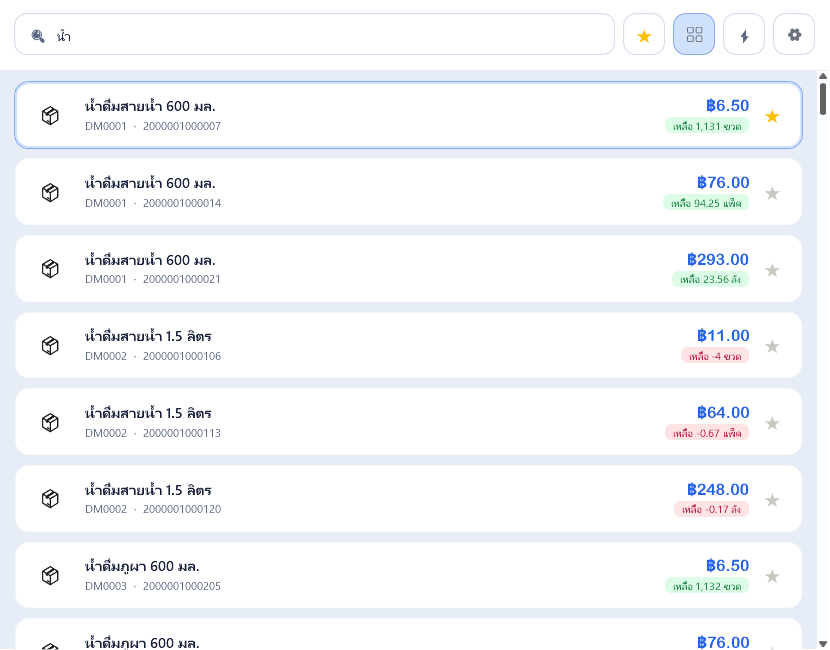Select the price ฿76.00 of item 2000001000014
The image size is (830, 650).
pyautogui.click(x=723, y=183)
